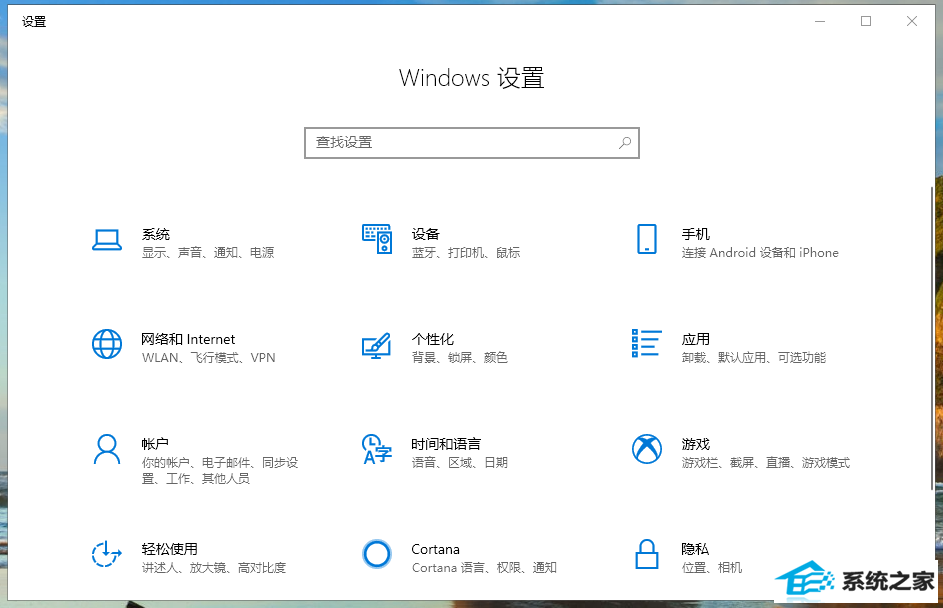The image size is (943, 608).
Task: Click the 轻松使用 title text
Action: (x=170, y=549)
